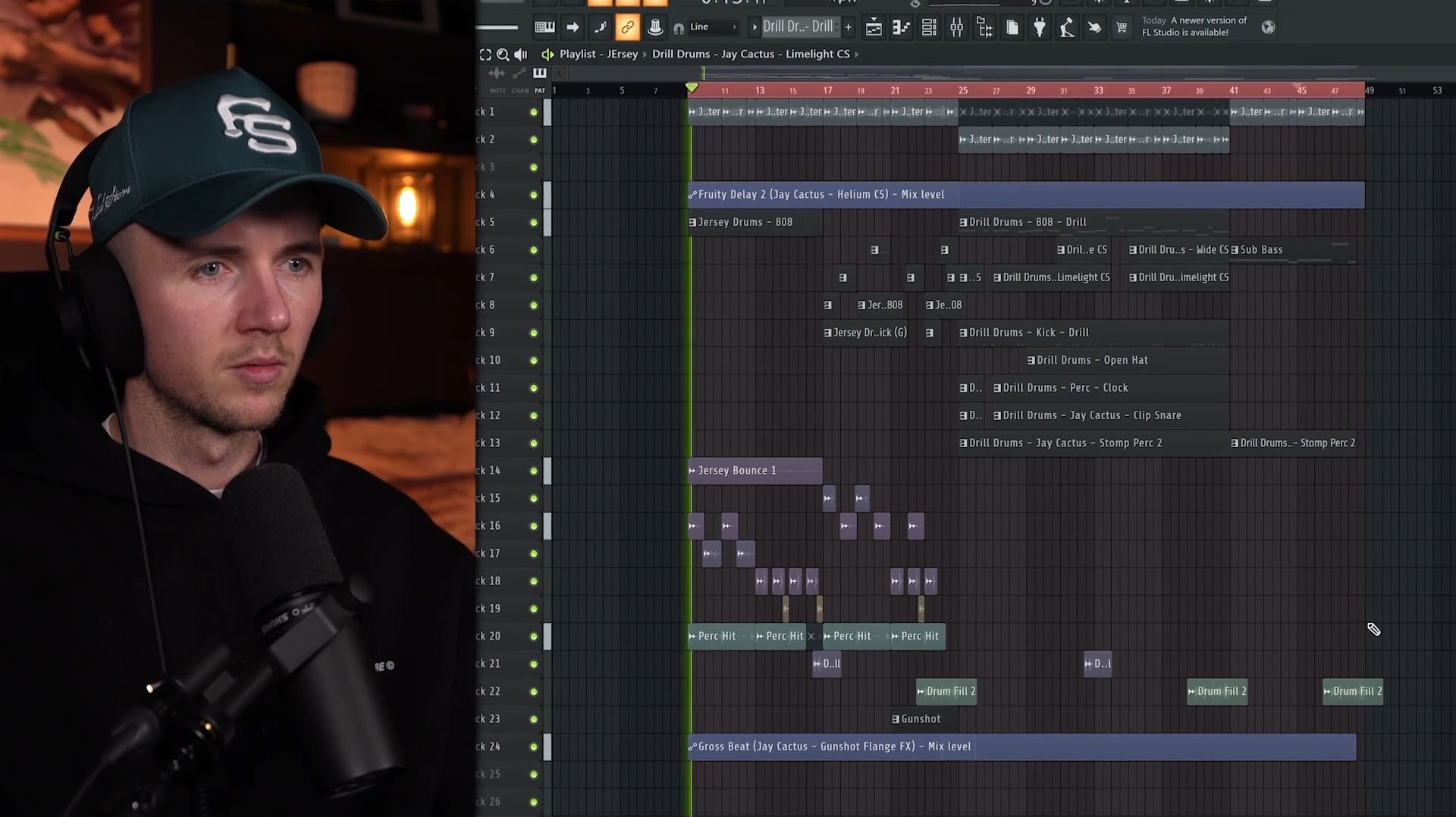Click the globe icon next to the update notice
Screen dimensions: 1456x817
[1268, 27]
